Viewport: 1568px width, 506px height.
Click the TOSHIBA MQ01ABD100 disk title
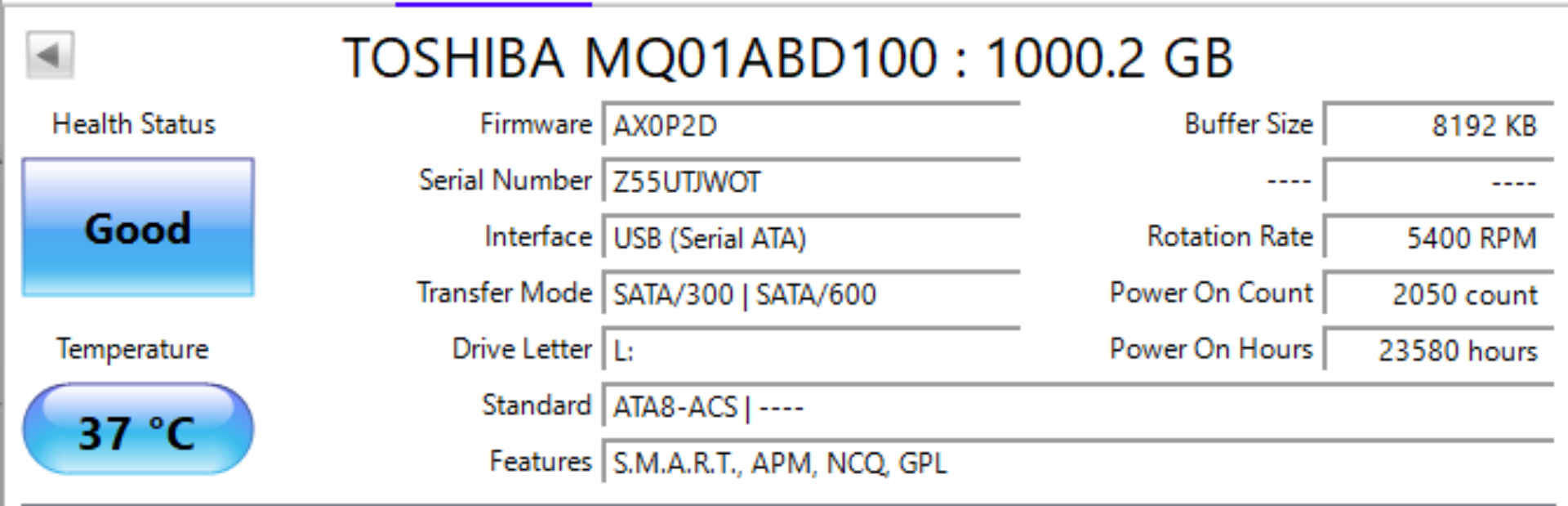[x=787, y=59]
